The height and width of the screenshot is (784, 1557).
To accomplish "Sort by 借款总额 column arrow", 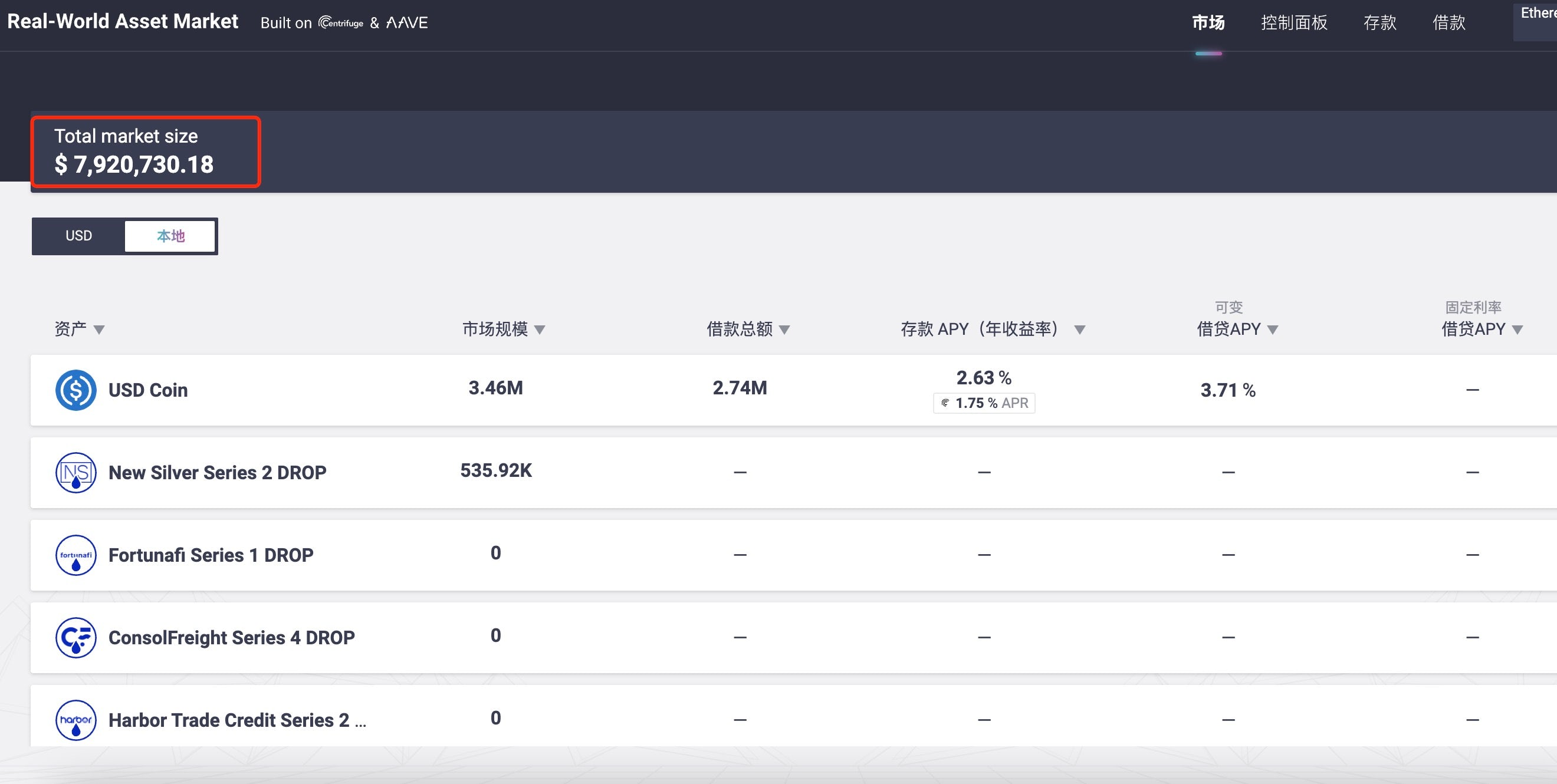I will 784,330.
